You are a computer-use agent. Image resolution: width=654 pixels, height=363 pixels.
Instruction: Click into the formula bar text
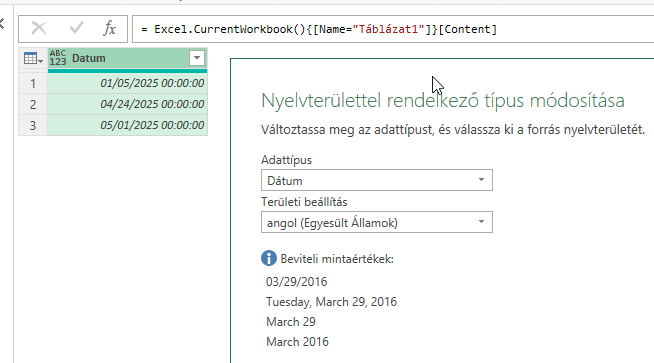point(319,29)
